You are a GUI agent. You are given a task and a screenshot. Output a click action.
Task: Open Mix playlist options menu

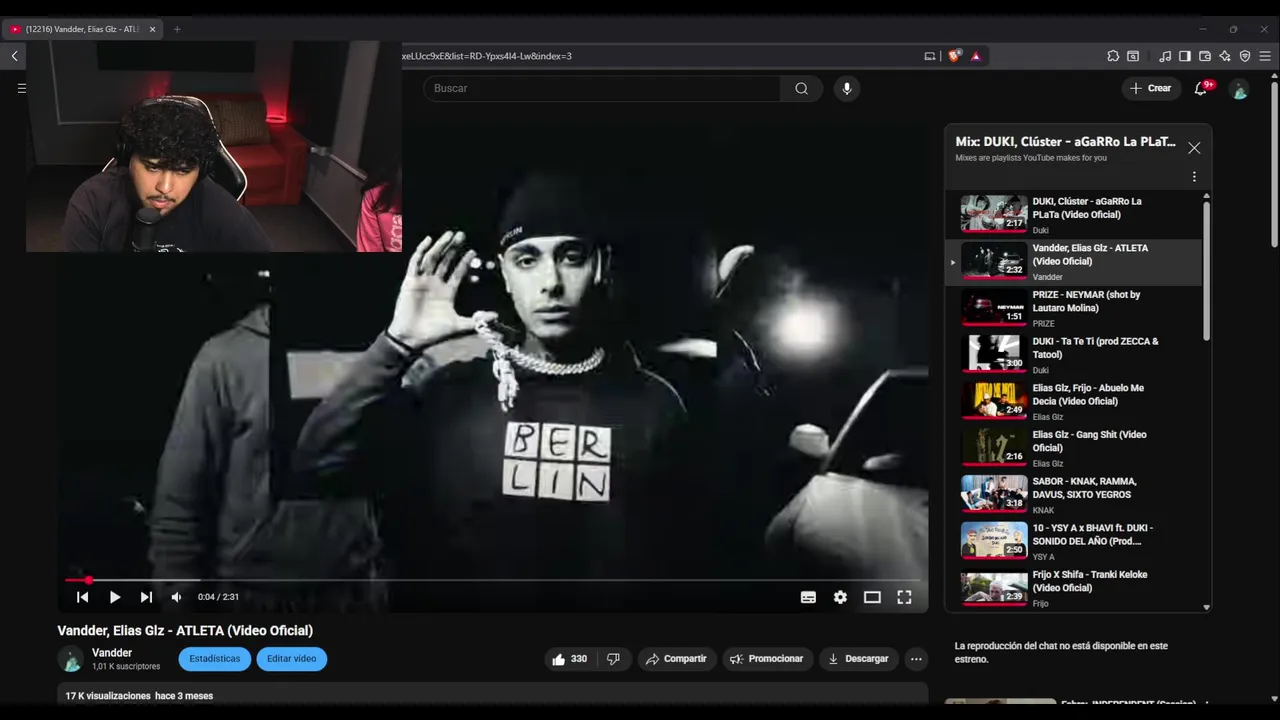coord(1194,177)
